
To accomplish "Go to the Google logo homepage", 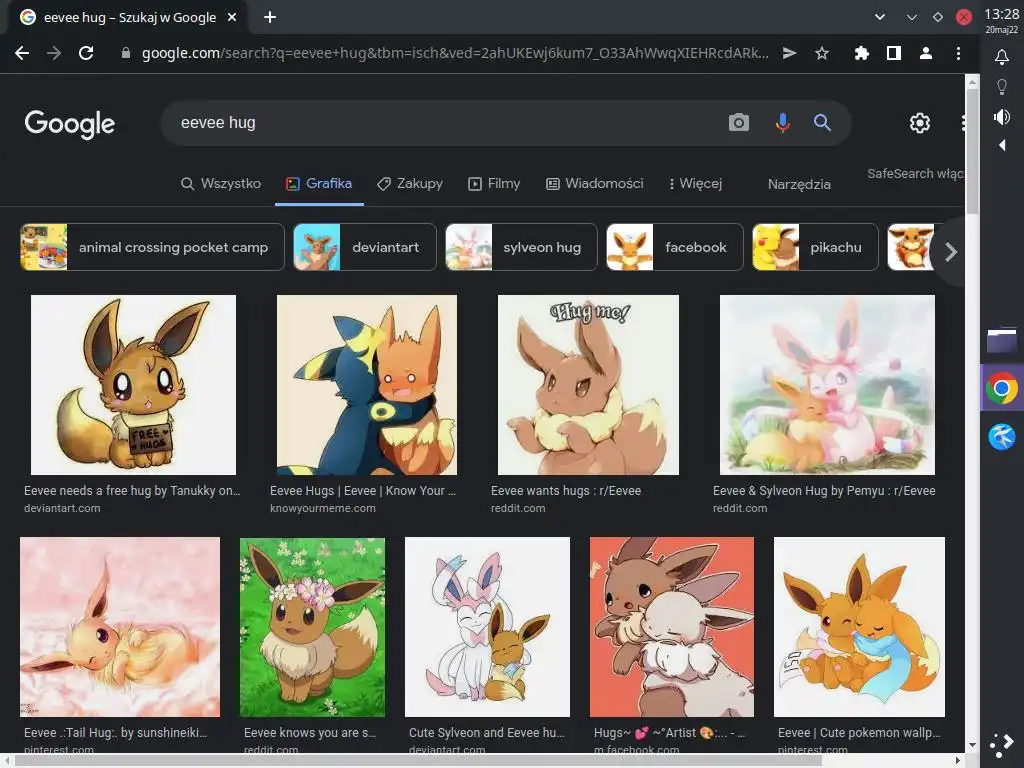I will pos(70,123).
